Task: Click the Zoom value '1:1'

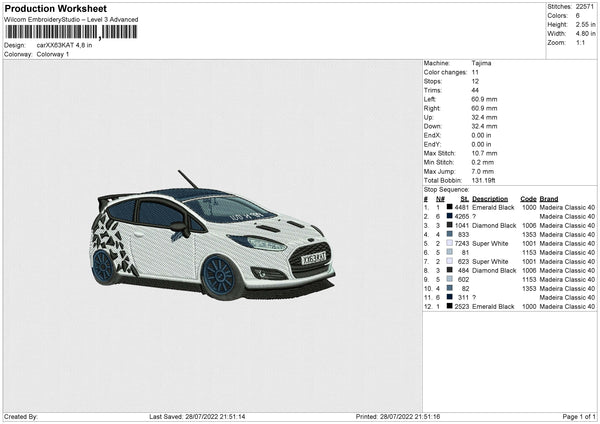Action: pyautogui.click(x=580, y=42)
